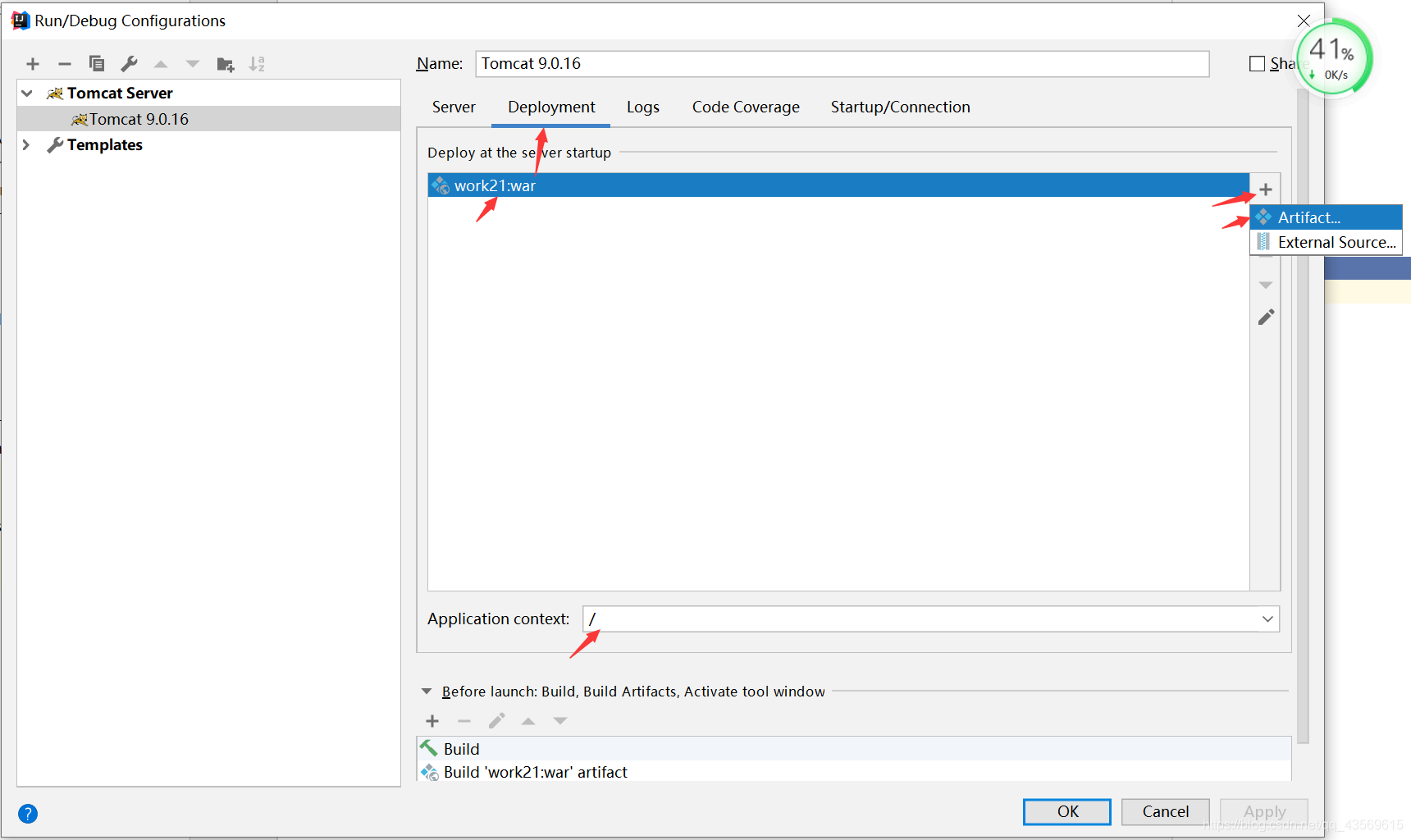This screenshot has height=840, width=1411.
Task: Collapse the Before launch section
Action: [x=427, y=692]
